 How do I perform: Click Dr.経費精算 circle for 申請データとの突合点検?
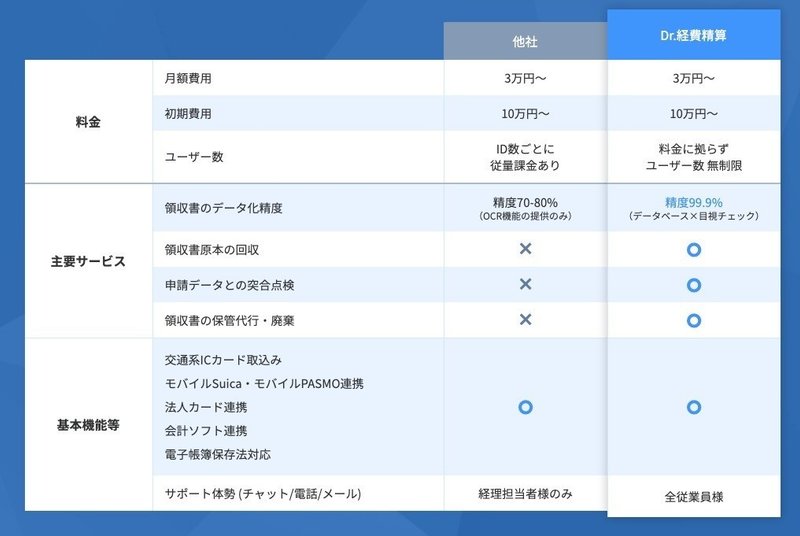click(693, 285)
